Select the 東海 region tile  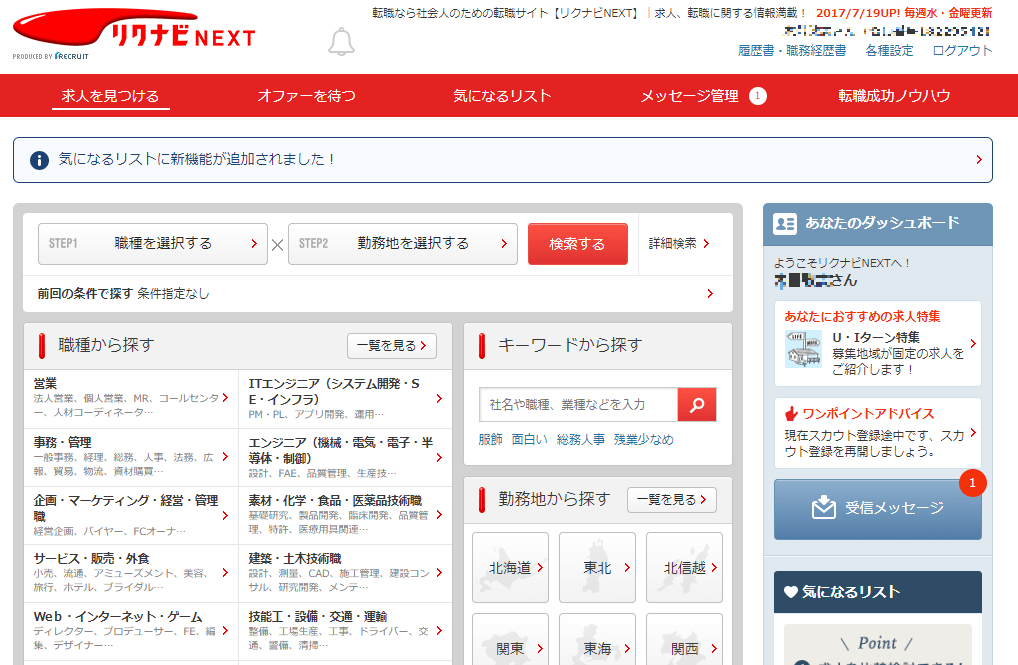tap(597, 639)
